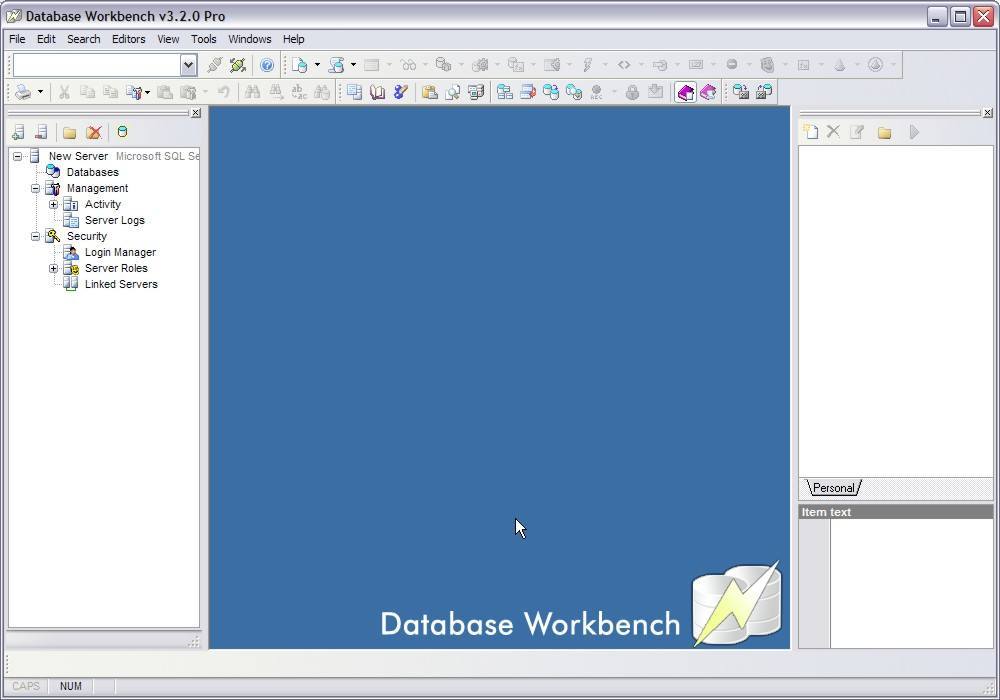Click the folder icon in right panel
Screen dimensions: 1000x700
884,133
